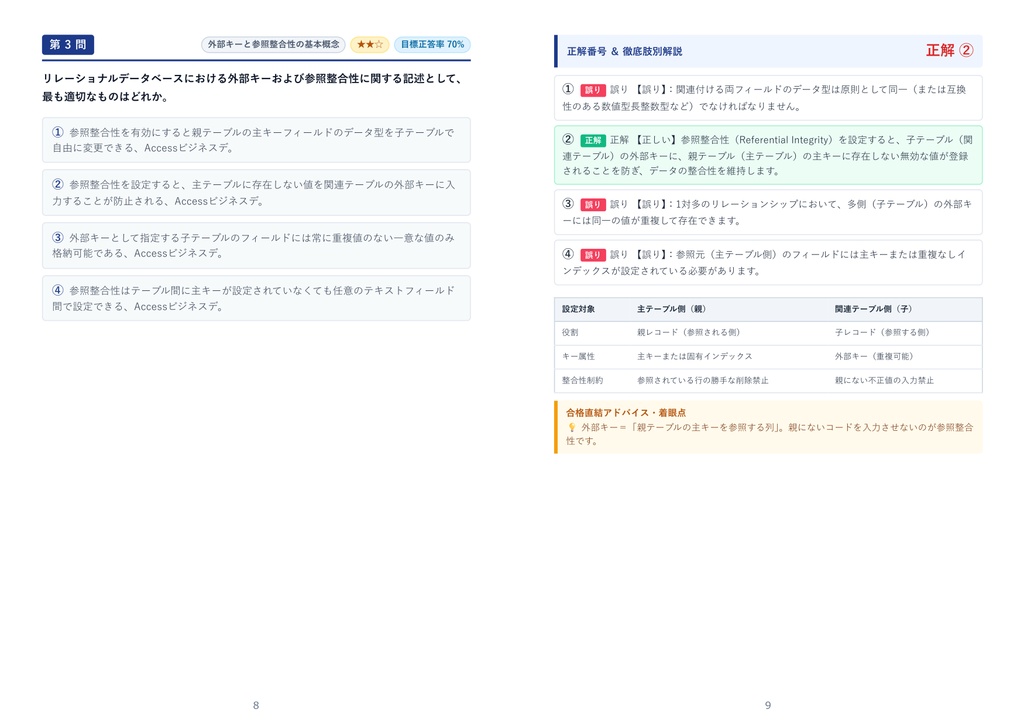
Task: Select answer choice ① about changing data types
Action: click(256, 140)
